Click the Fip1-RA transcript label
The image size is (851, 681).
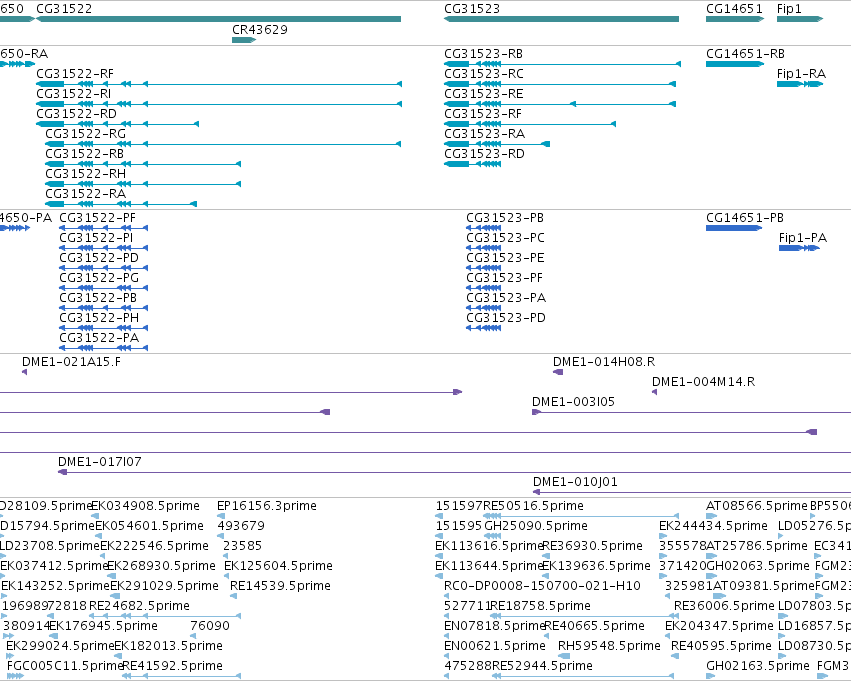801,74
